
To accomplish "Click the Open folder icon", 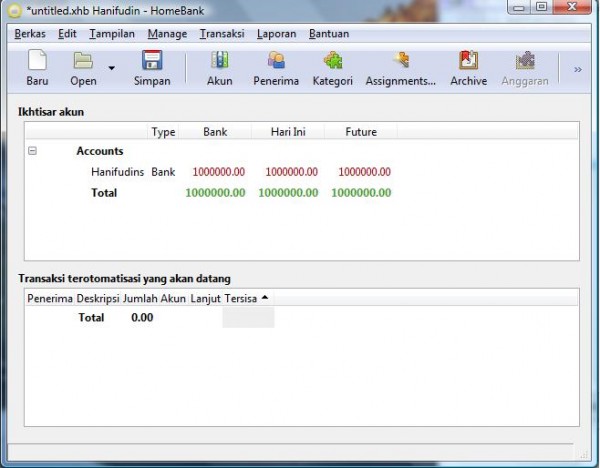I will pos(83,69).
